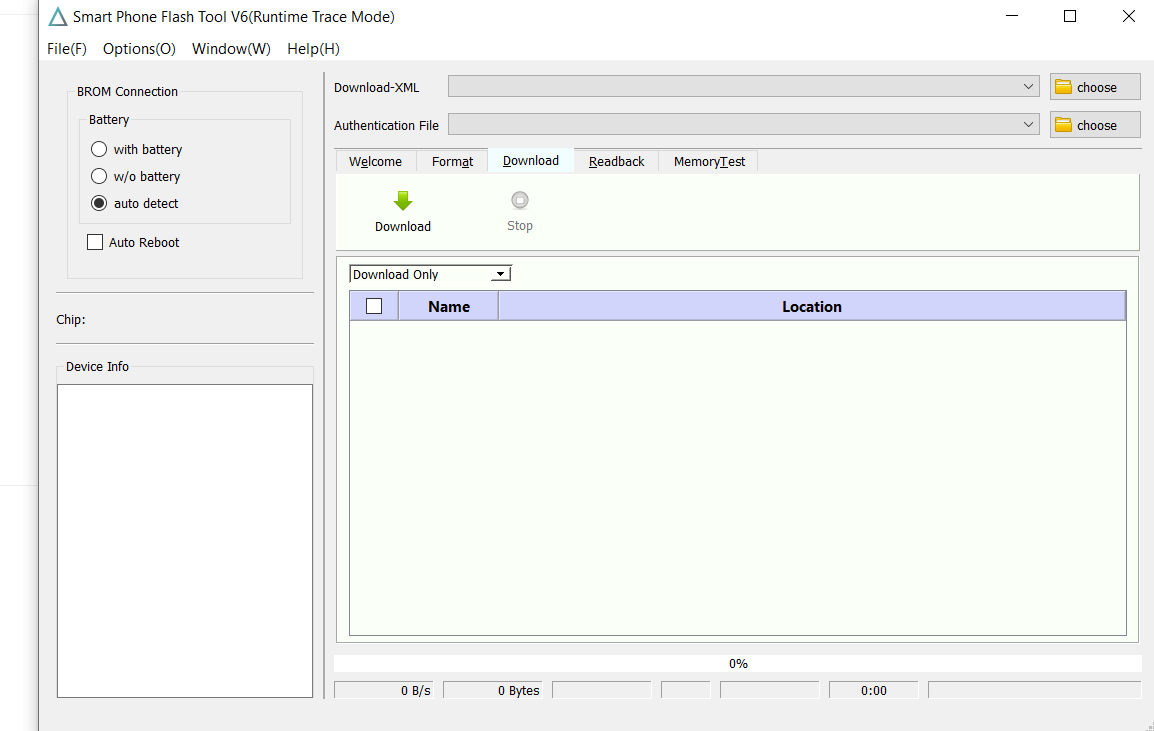Expand the Authentication File dropdown arrow

[1028, 125]
